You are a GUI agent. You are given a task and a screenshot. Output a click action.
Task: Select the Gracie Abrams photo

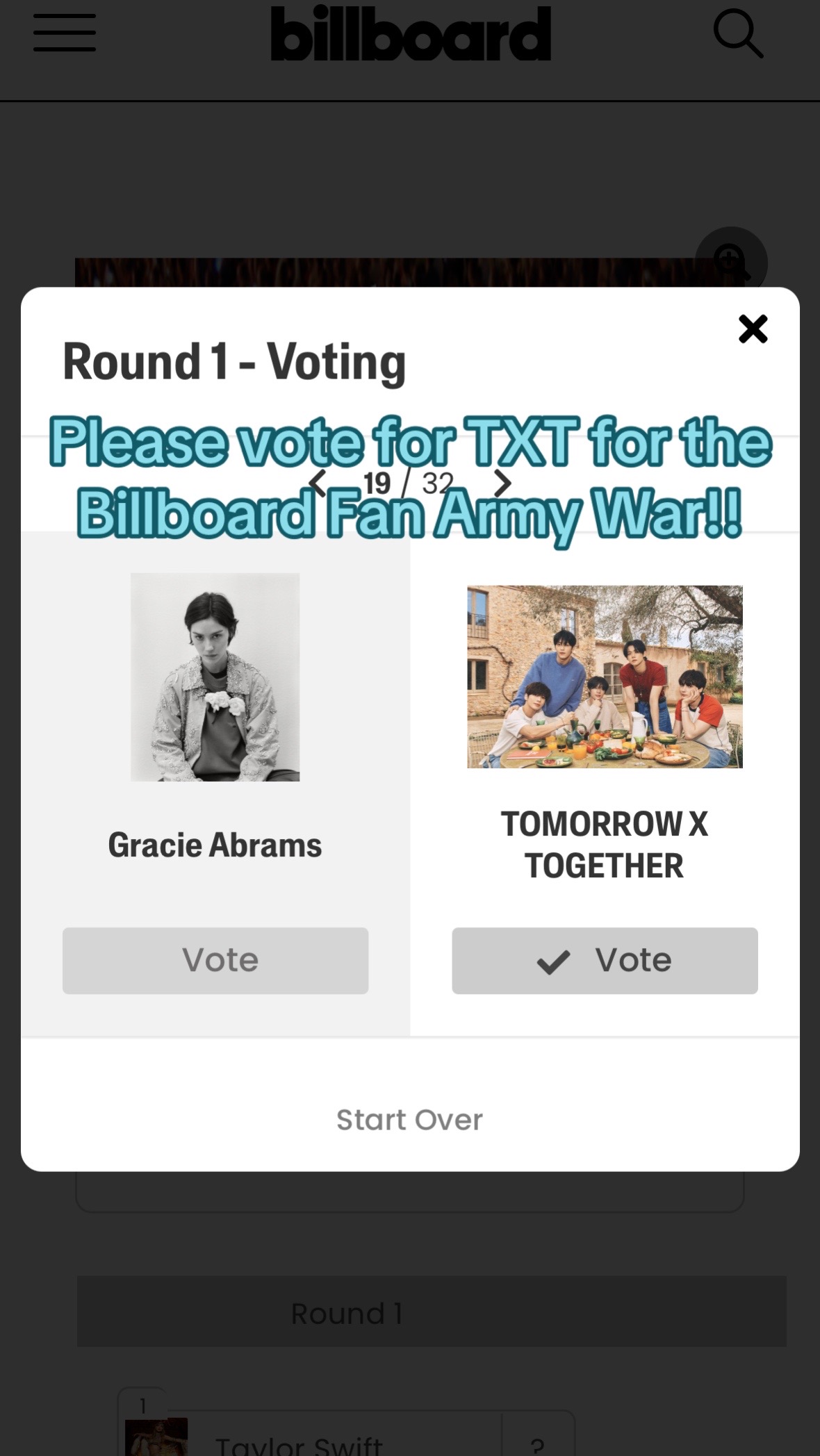click(215, 677)
